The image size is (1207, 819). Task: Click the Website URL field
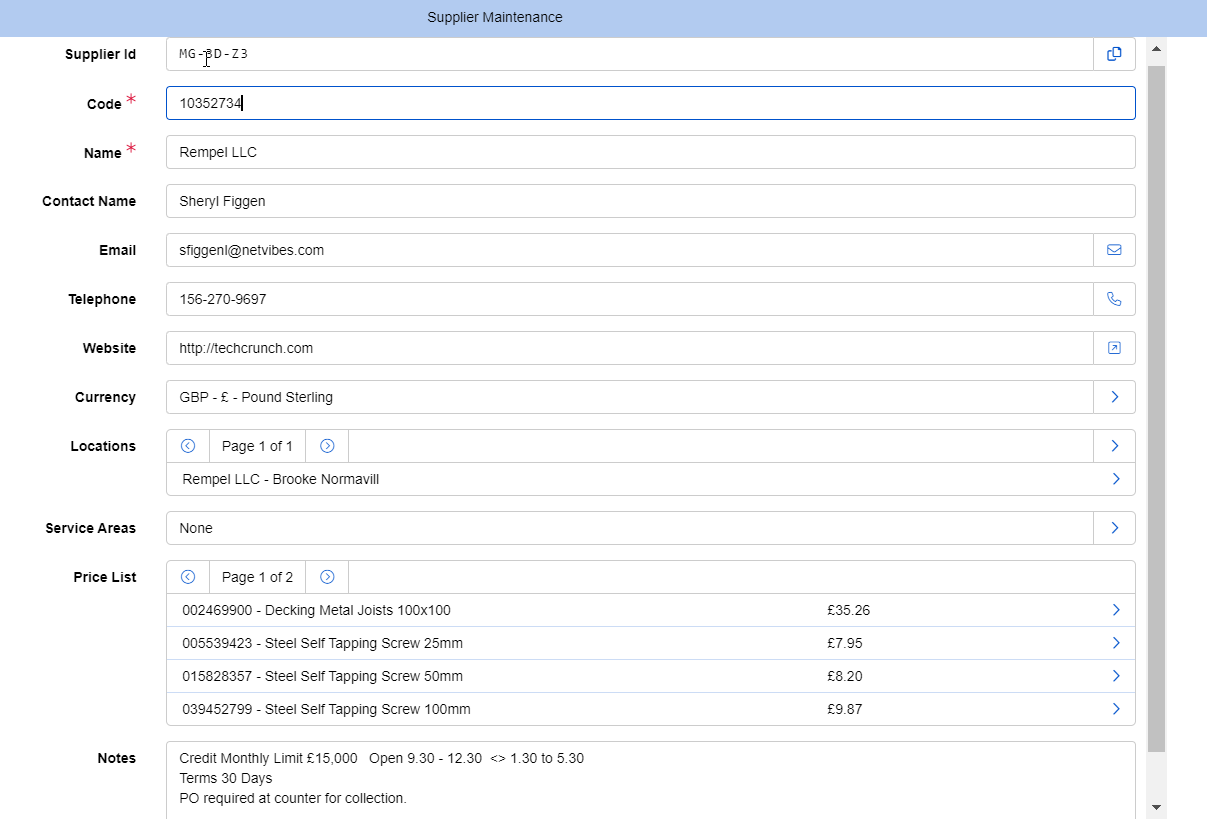tap(630, 348)
